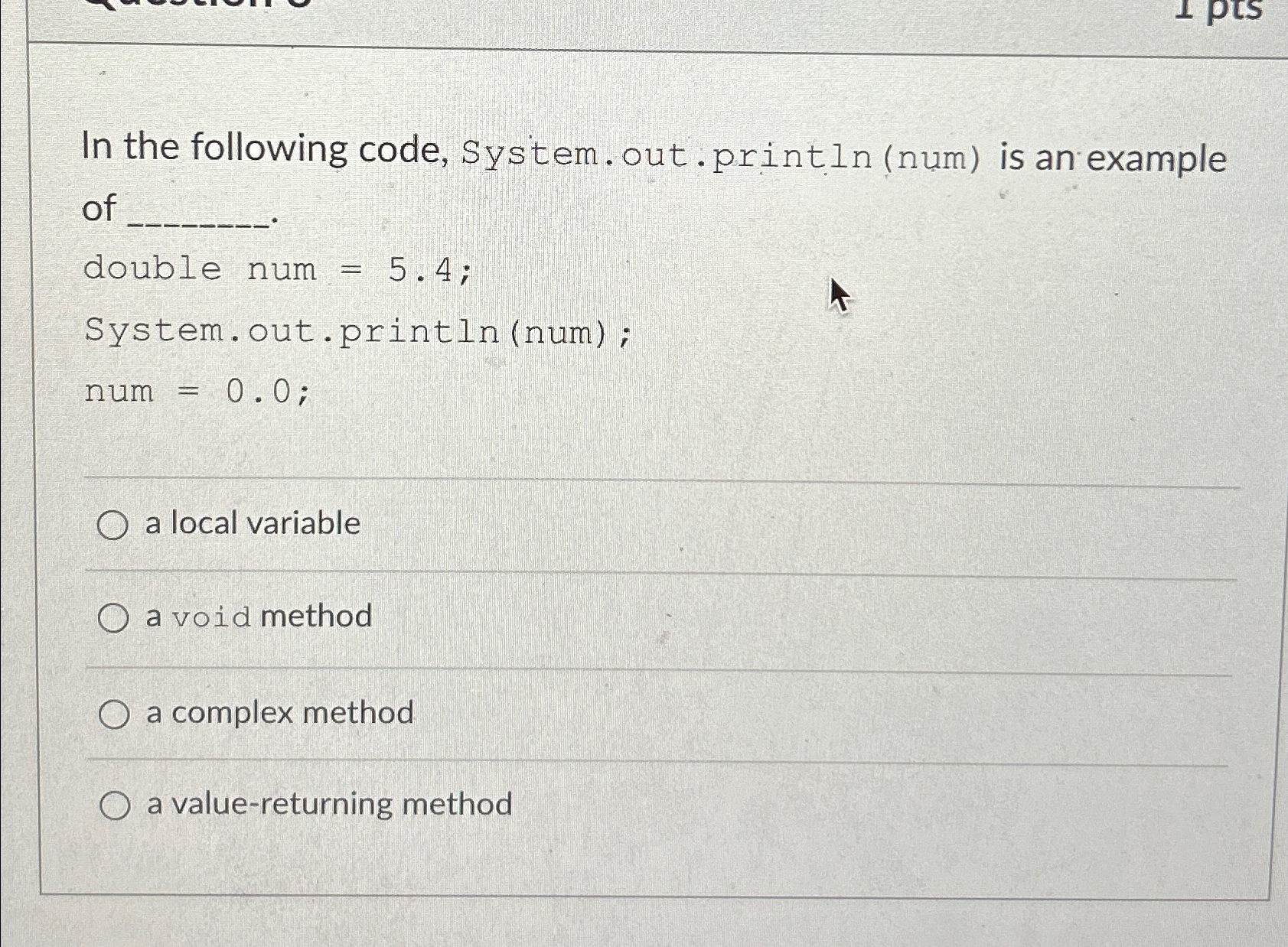Select the radio button for 'a local variable'
Screen dimensions: 1288x947
[x=113, y=525]
